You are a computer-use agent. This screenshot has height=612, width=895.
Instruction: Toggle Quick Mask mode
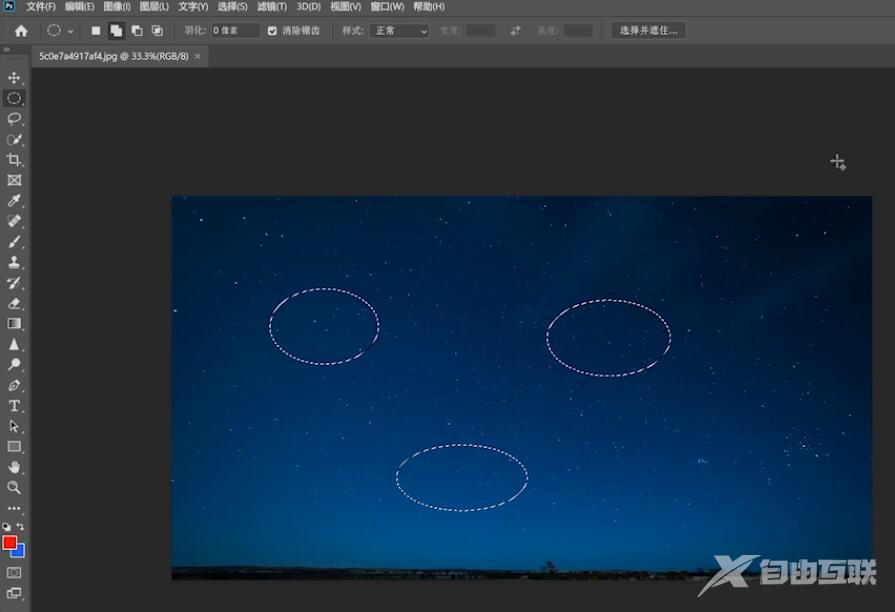coord(14,573)
